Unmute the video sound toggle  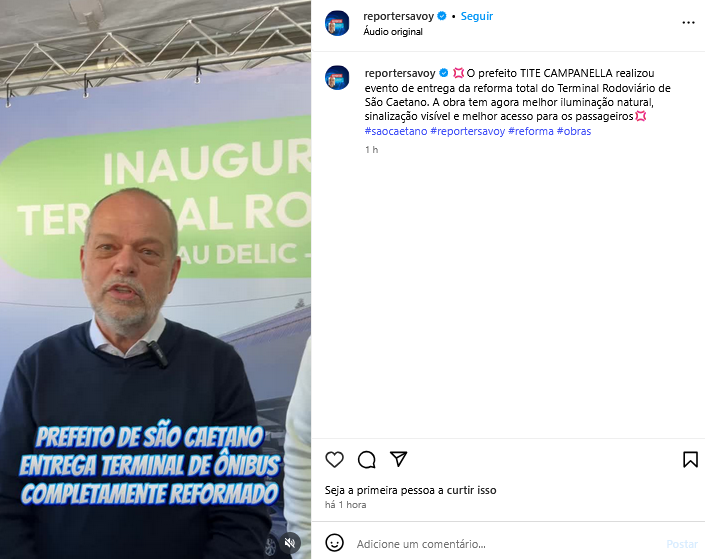point(290,543)
